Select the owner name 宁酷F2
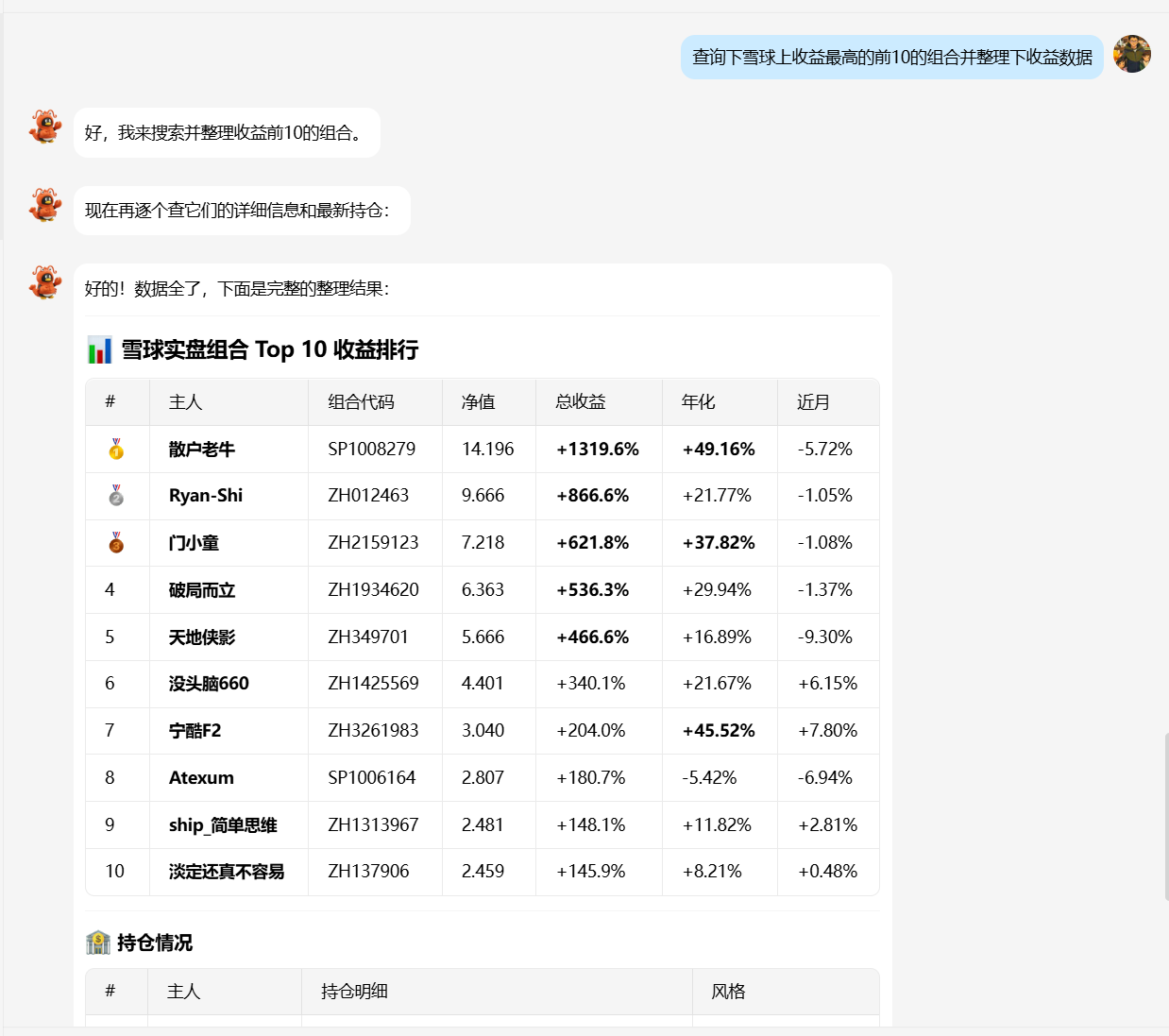 pos(195,731)
